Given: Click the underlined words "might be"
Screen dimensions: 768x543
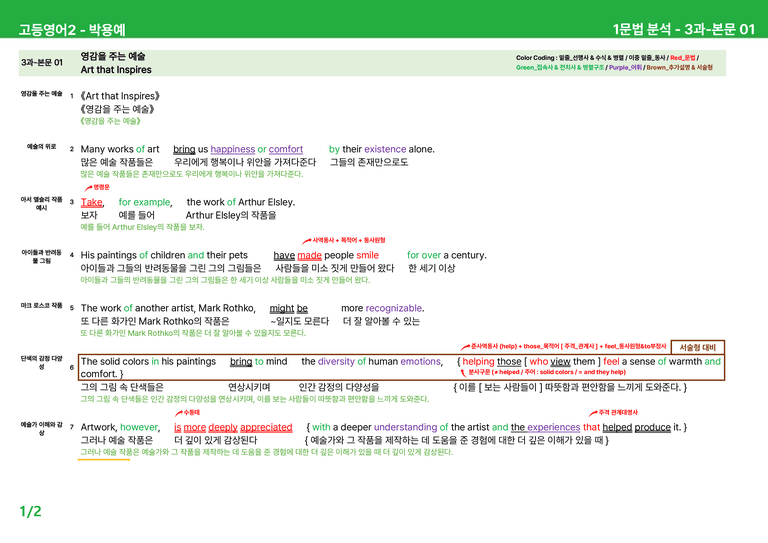Looking at the screenshot, I should 288,308.
